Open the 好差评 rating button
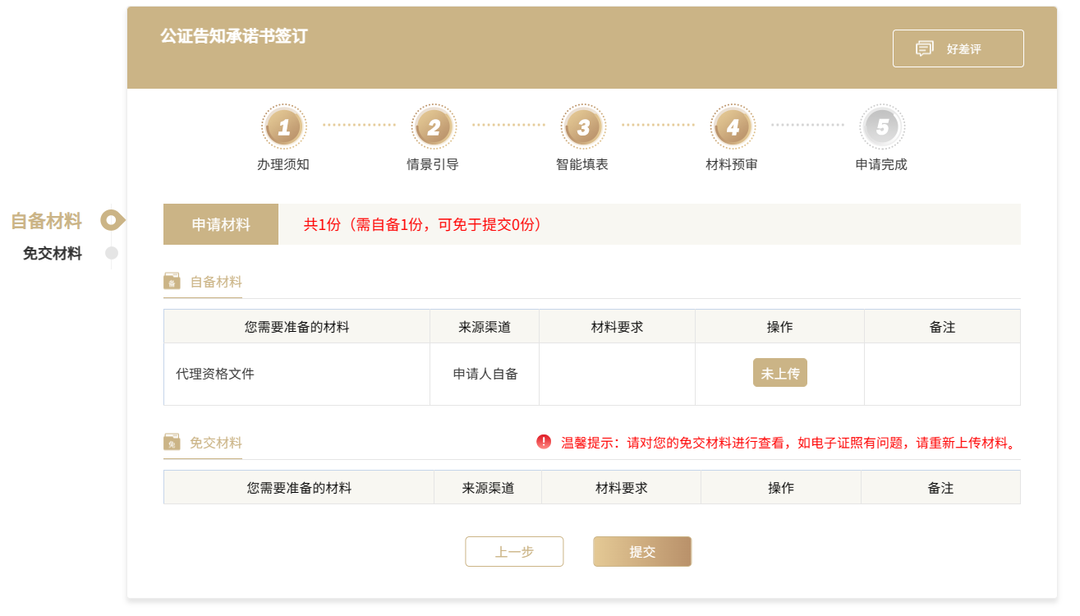This screenshot has width=1080, height=616. [x=958, y=49]
